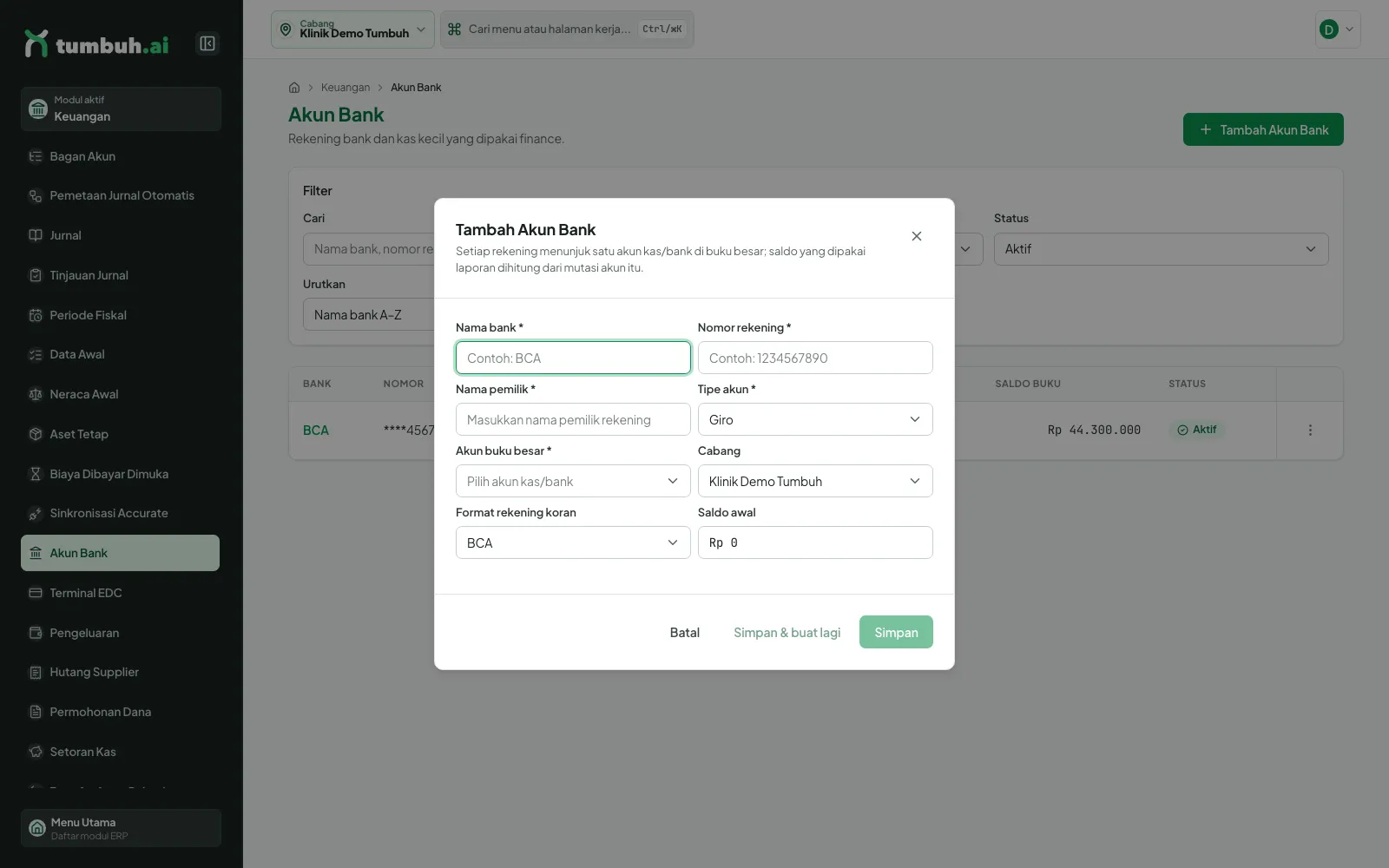Screen dimensions: 1389x868
Task: Open Biaya Dibayar Dimuka page
Action: pos(121,474)
